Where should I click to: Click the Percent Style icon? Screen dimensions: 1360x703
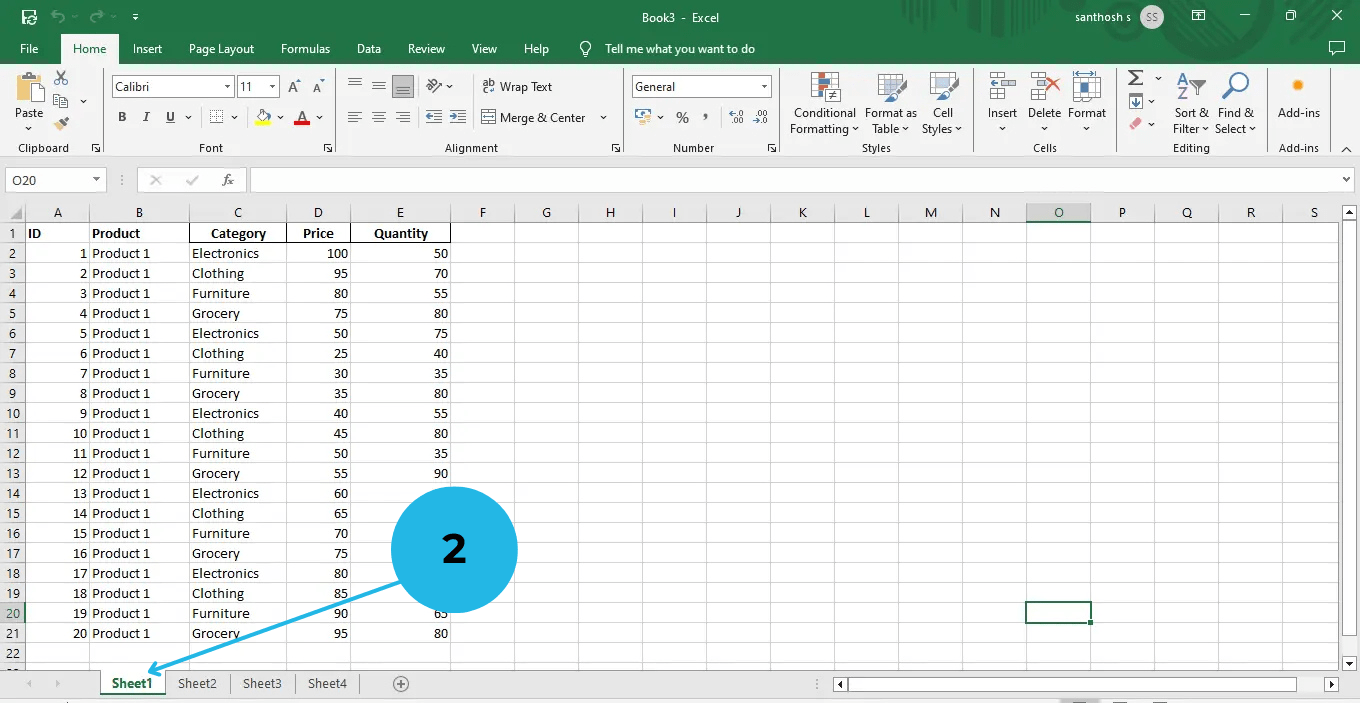click(x=683, y=117)
